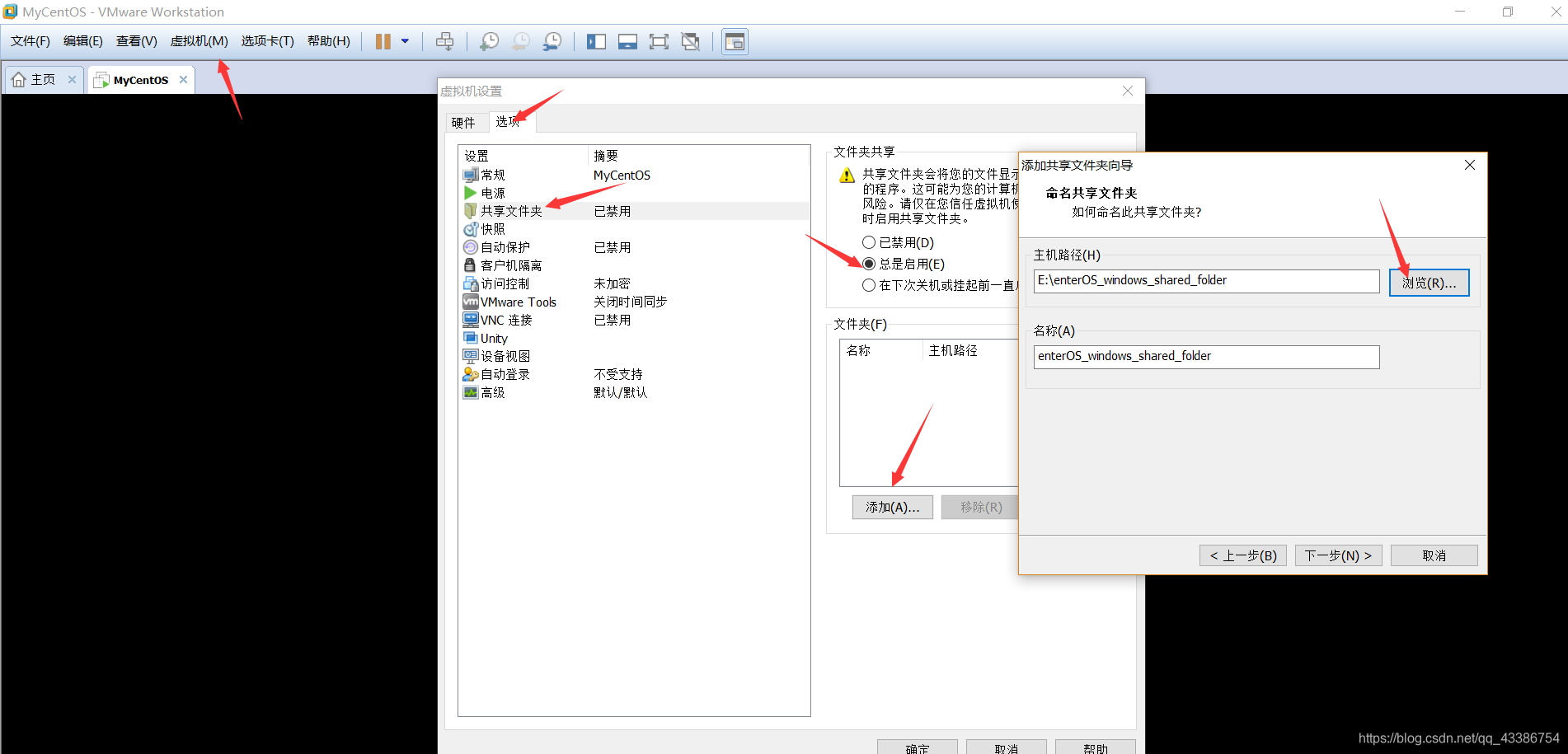The height and width of the screenshot is (754, 1568).
Task: Select the 共享文件夹 settings row icon
Action: coord(471,211)
